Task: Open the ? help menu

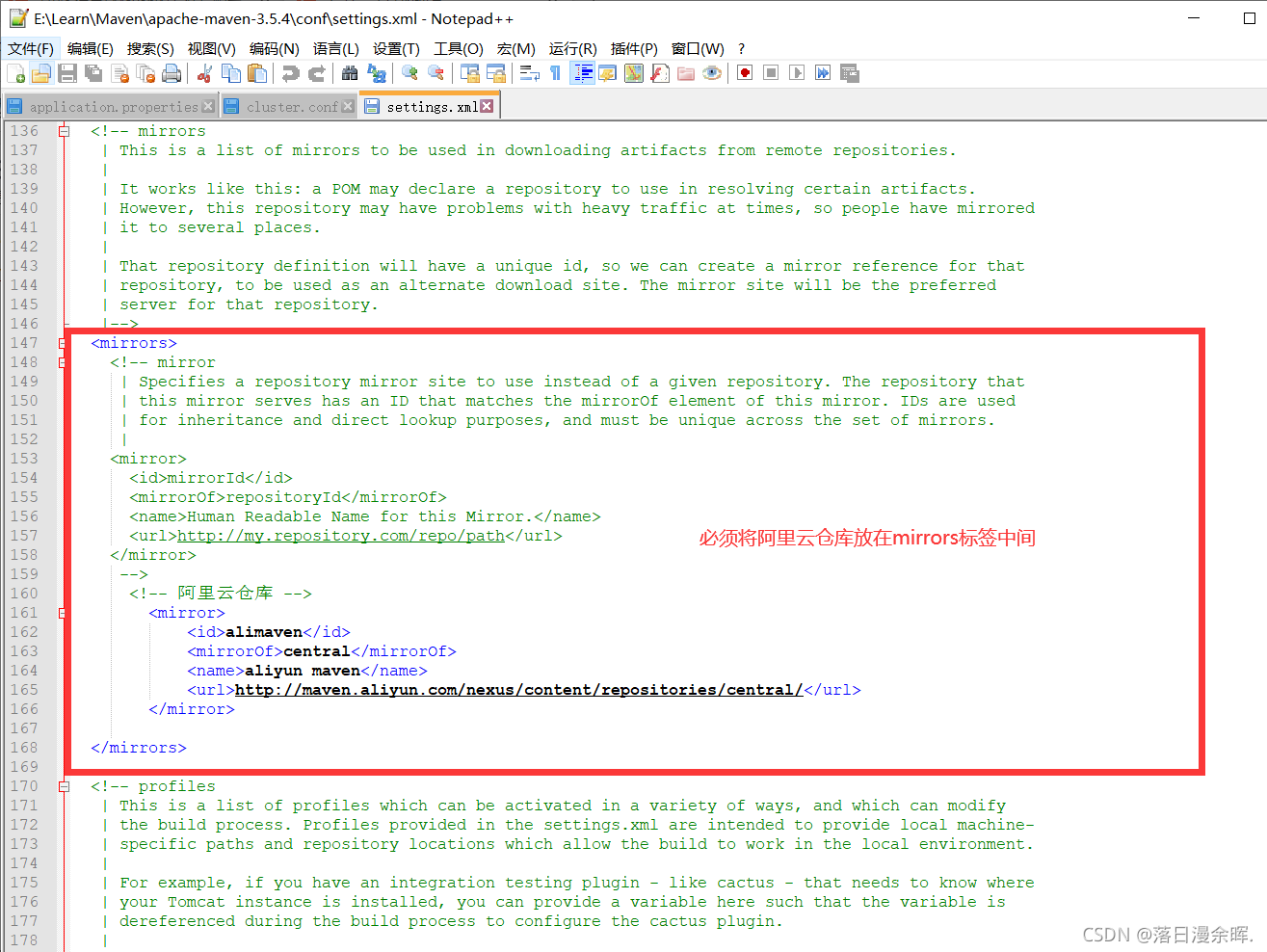Action: tap(741, 48)
